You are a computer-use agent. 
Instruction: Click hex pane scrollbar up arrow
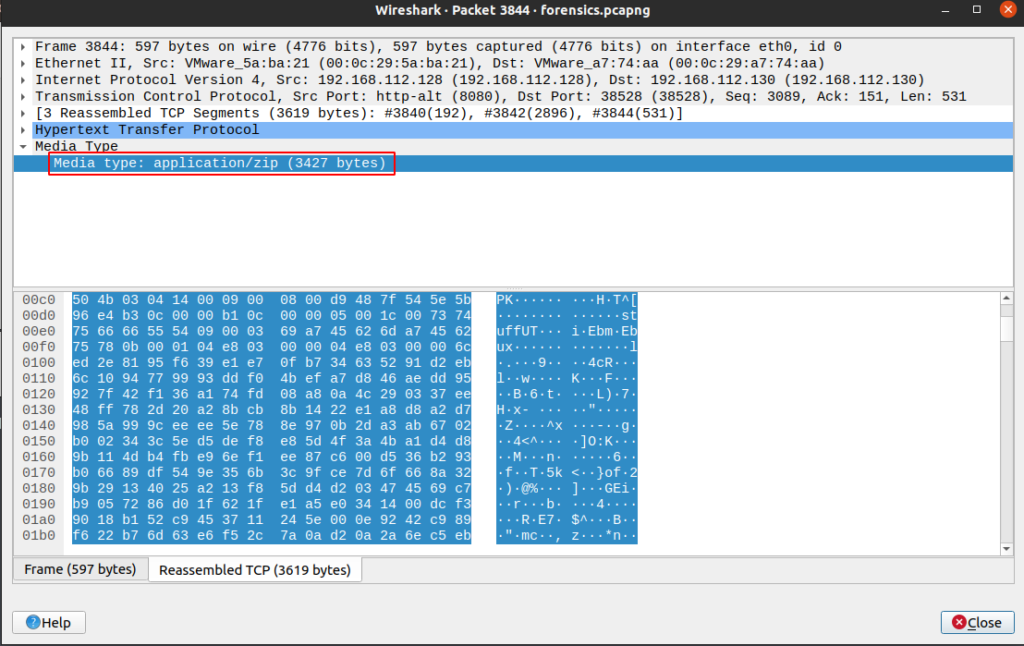click(x=1006, y=299)
